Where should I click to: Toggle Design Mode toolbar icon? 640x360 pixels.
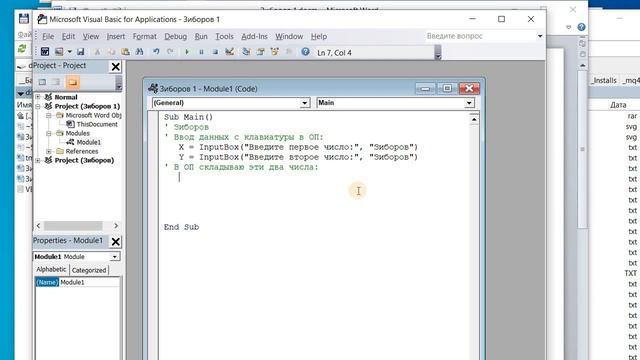pos(229,52)
